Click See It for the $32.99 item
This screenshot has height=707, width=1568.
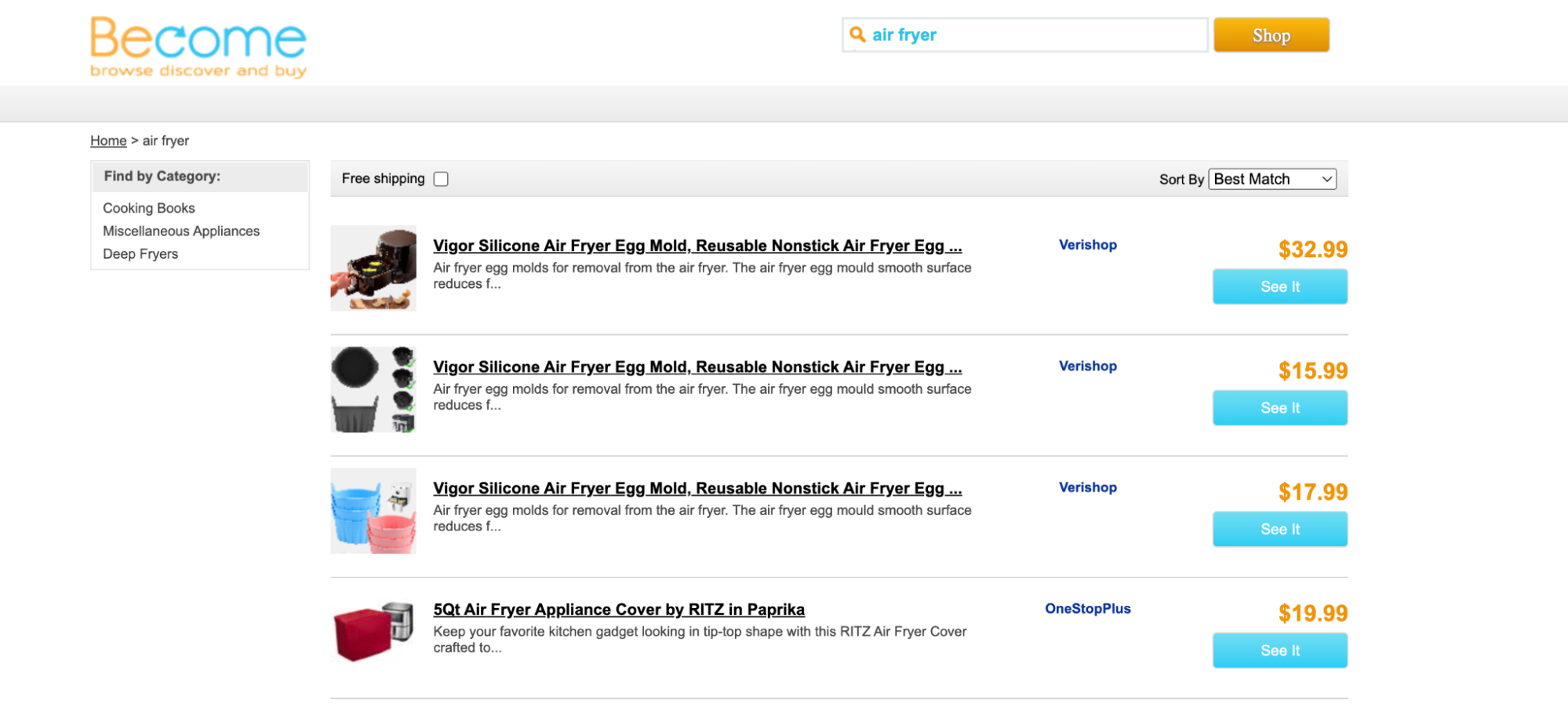pos(1280,286)
